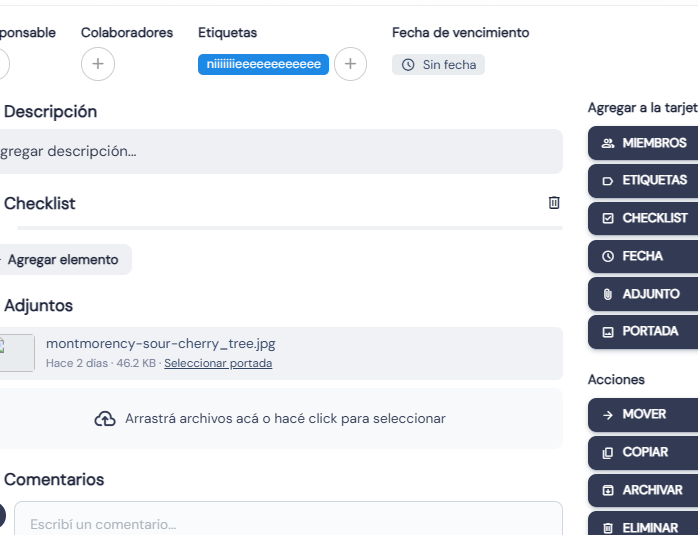The height and width of the screenshot is (535, 698).
Task: Open the MIEMBROS panel button
Action: tap(643, 143)
